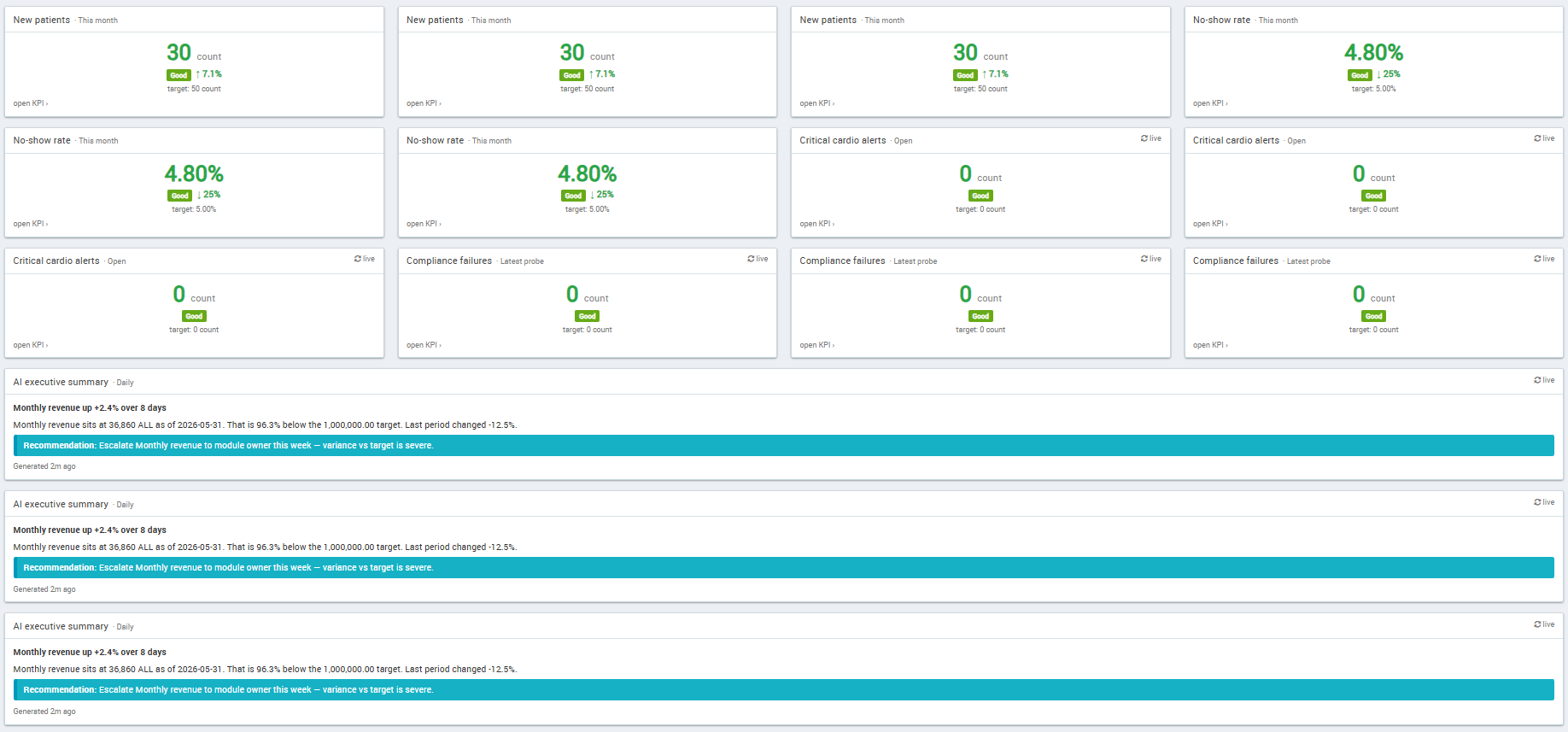Click 7.1% up-arrow trend in second New patients card

pyautogui.click(x=602, y=74)
